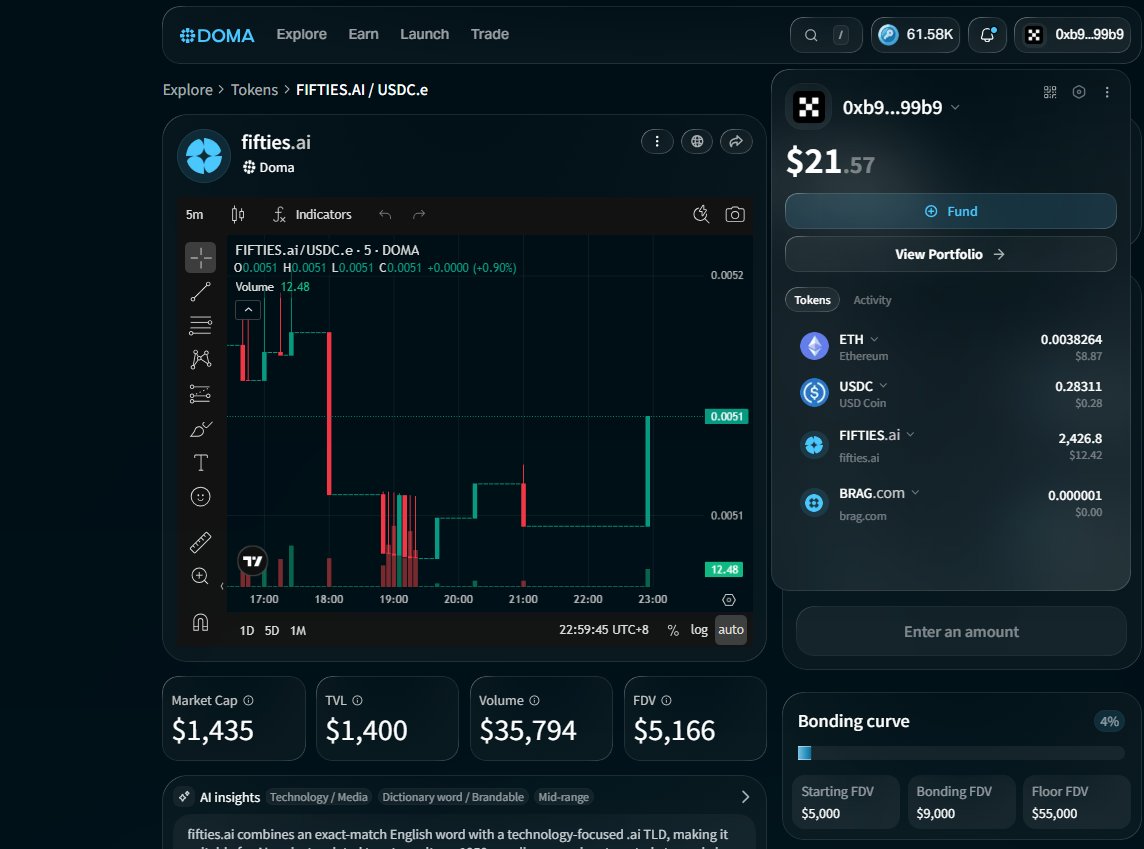Viewport: 1144px width, 849px height.
Task: Select the pattern drawing tool
Action: coord(201,359)
